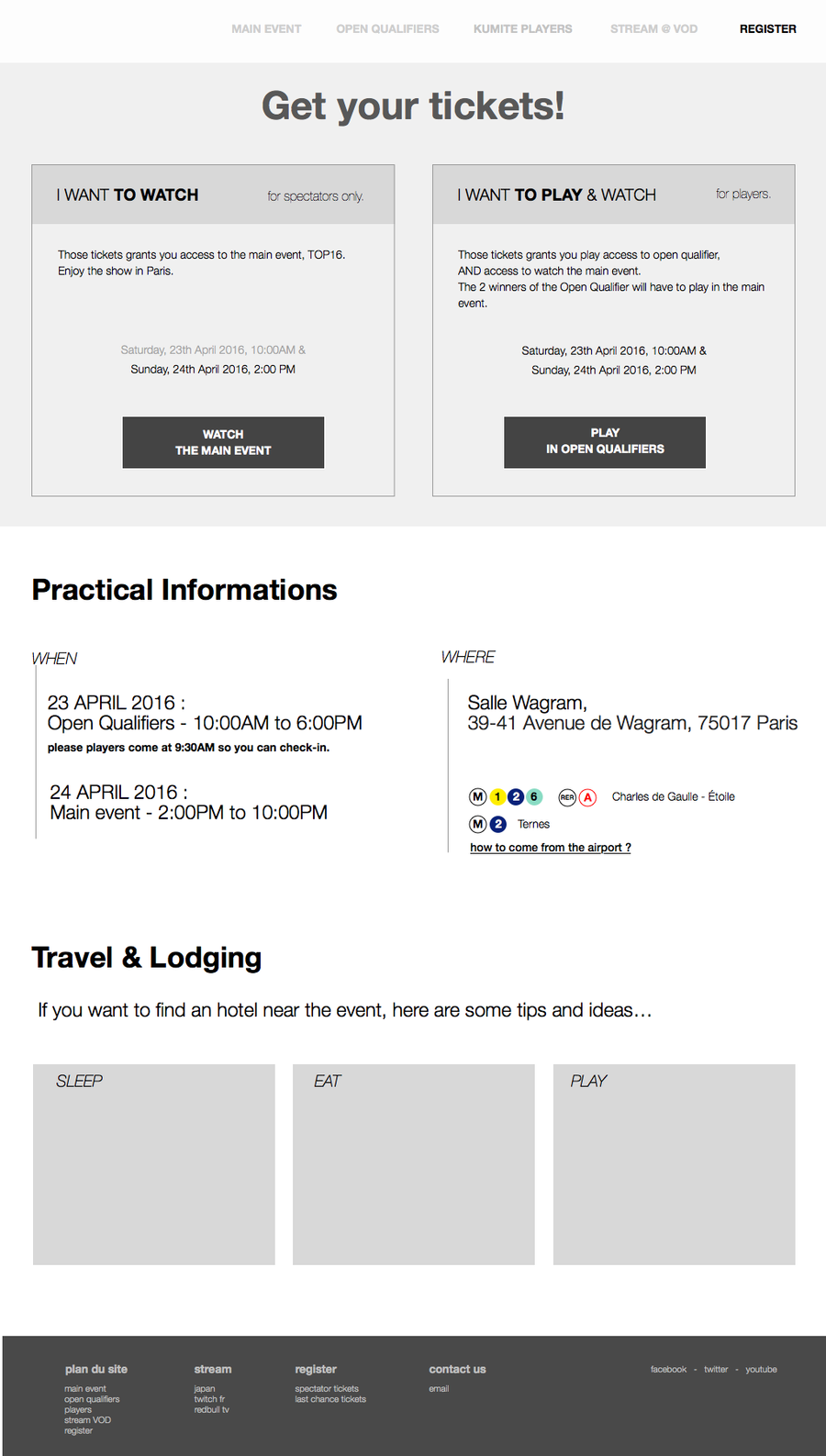The height and width of the screenshot is (1456, 826).
Task: Click the Metro M icon beside Ternes
Action: click(478, 824)
